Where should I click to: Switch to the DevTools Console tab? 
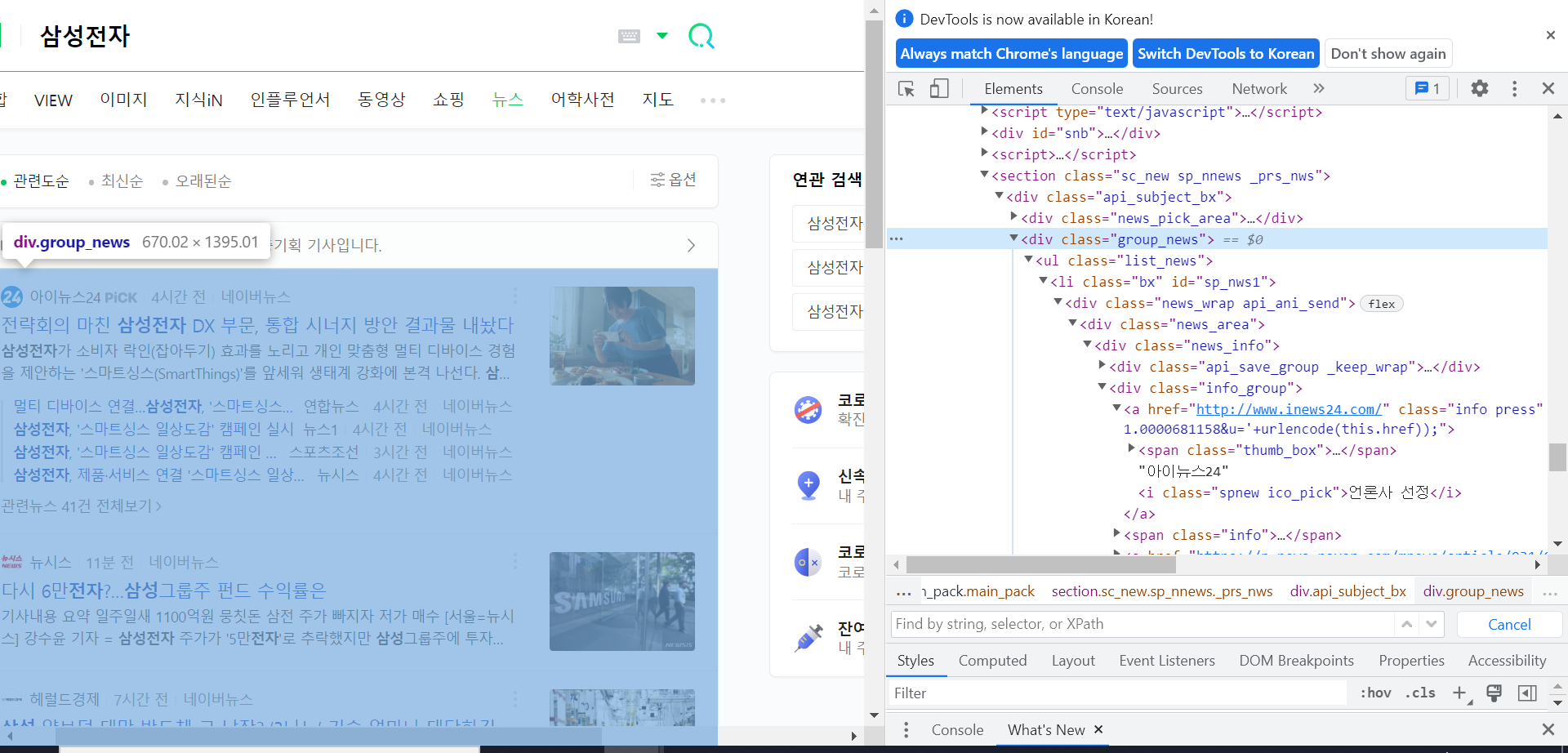point(1098,89)
